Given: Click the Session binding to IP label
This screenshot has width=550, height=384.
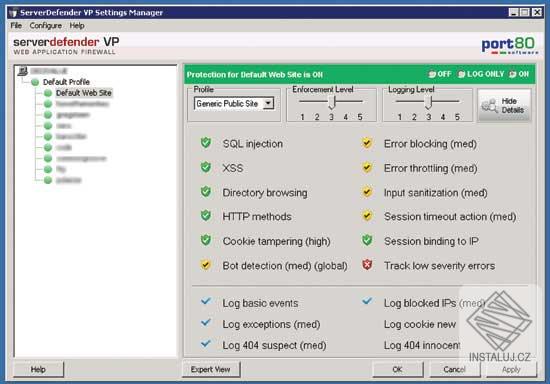Looking at the screenshot, I should tap(431, 241).
